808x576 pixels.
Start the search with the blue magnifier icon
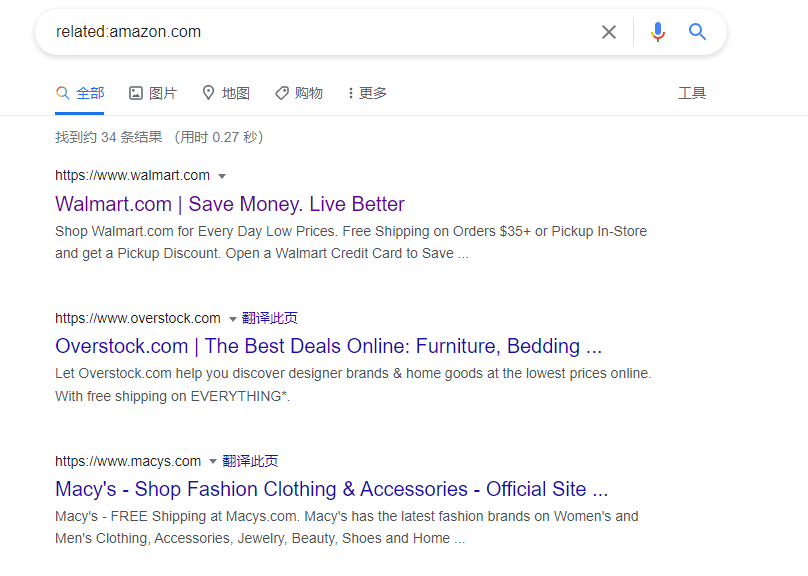[697, 31]
